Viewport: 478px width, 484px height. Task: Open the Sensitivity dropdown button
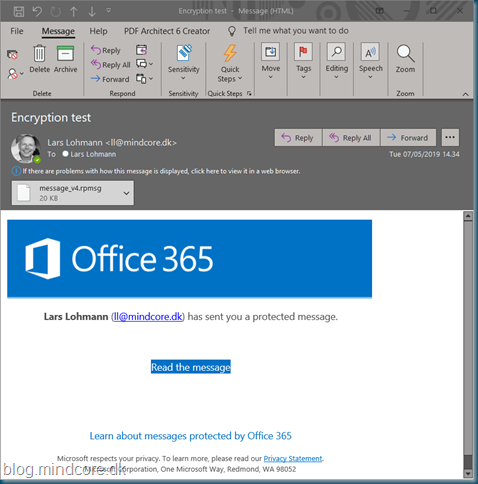184,63
